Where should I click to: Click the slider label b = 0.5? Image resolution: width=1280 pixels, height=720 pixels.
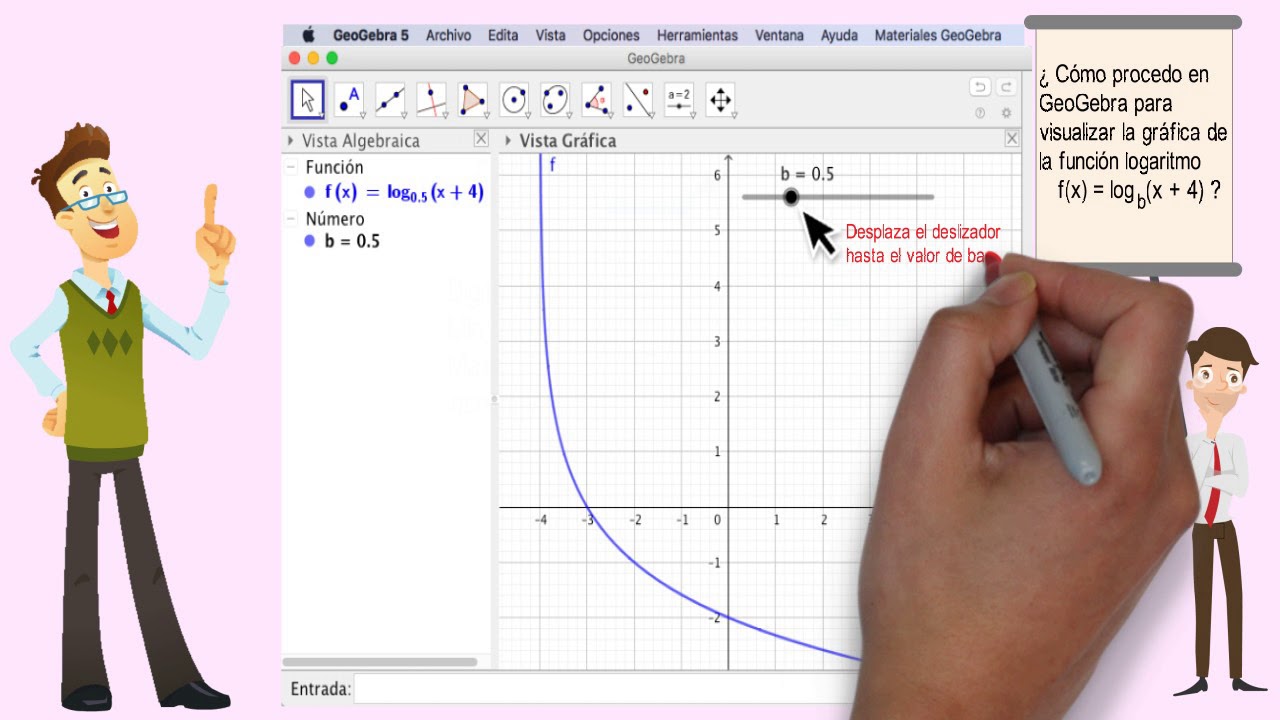pyautogui.click(x=807, y=174)
